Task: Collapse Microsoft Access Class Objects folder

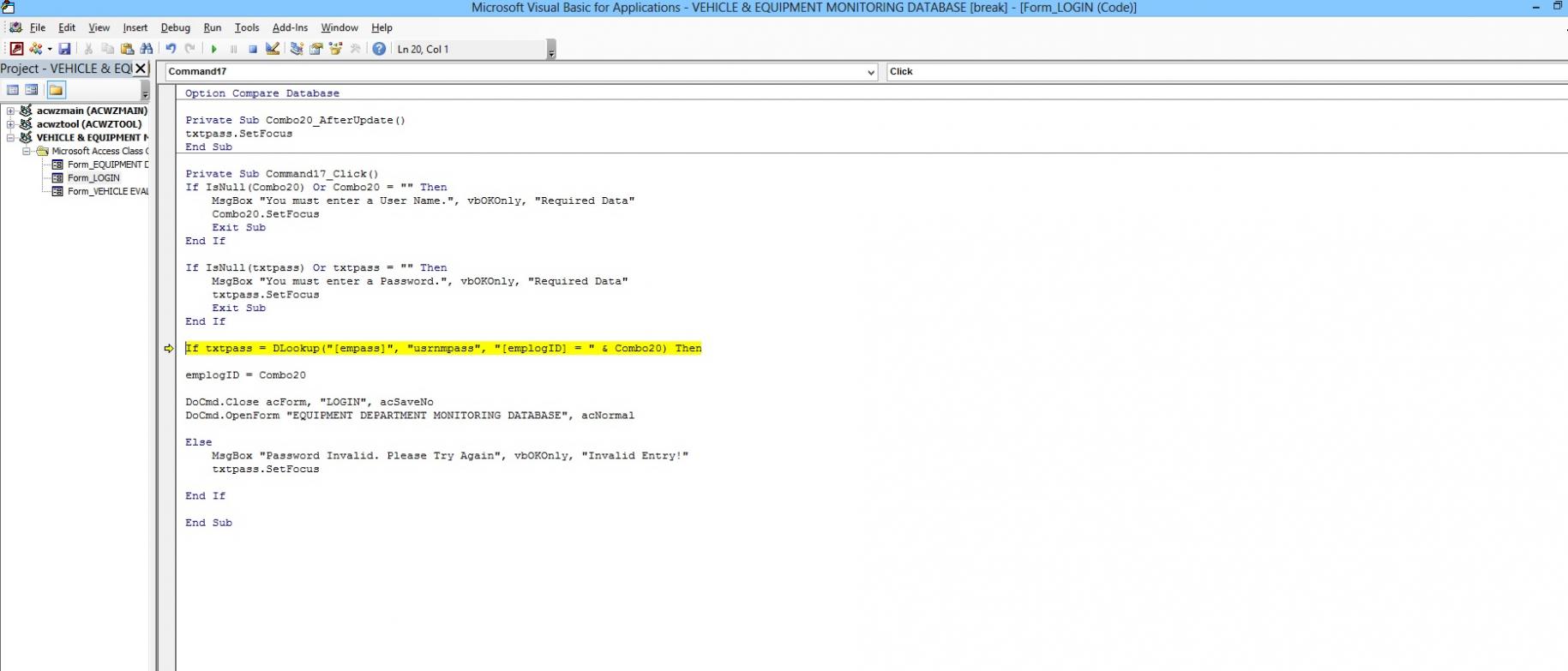Action: click(x=27, y=151)
